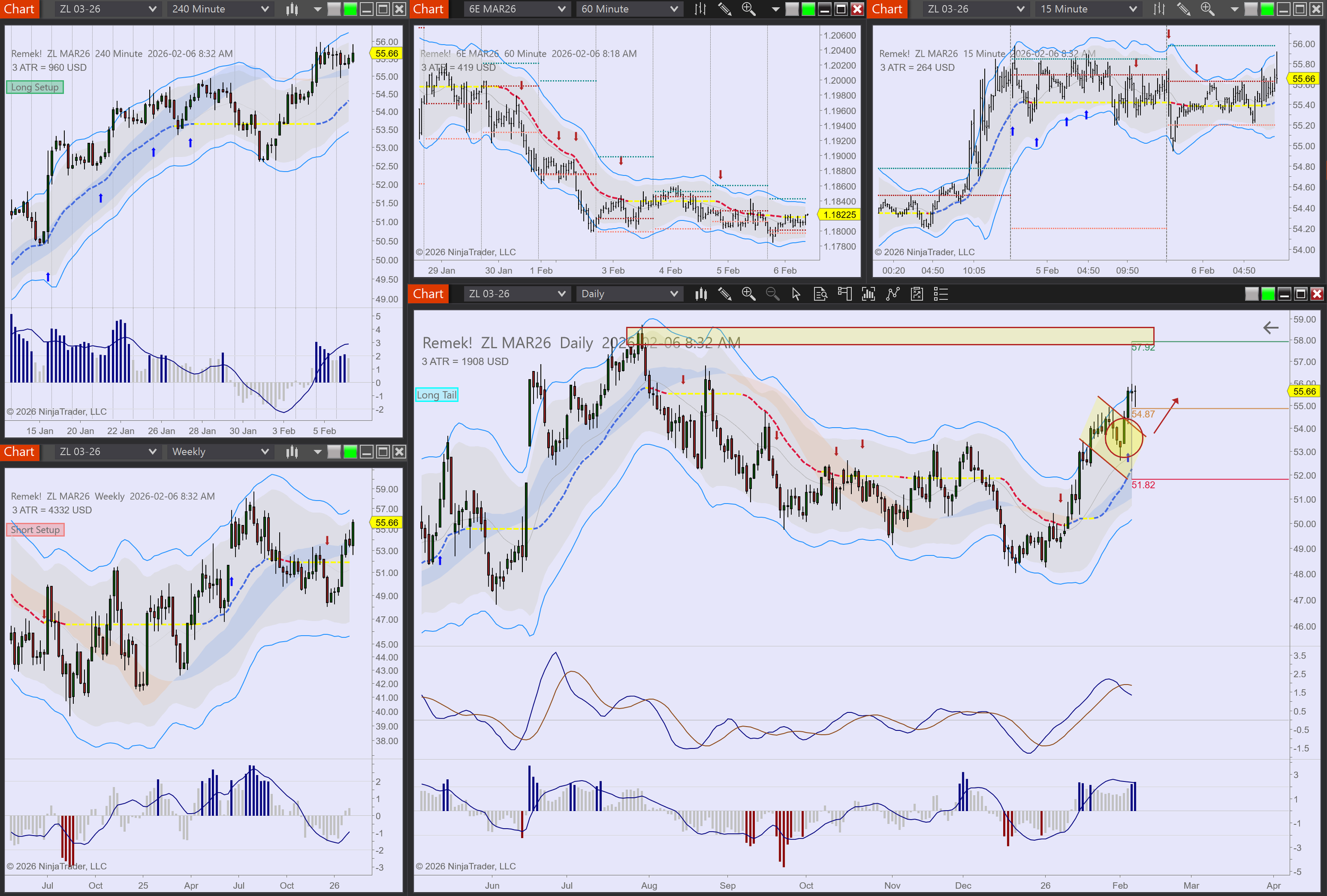Open Data Box icon in Daily chart toolbar
Screen dimensions: 1327x896
(821, 294)
